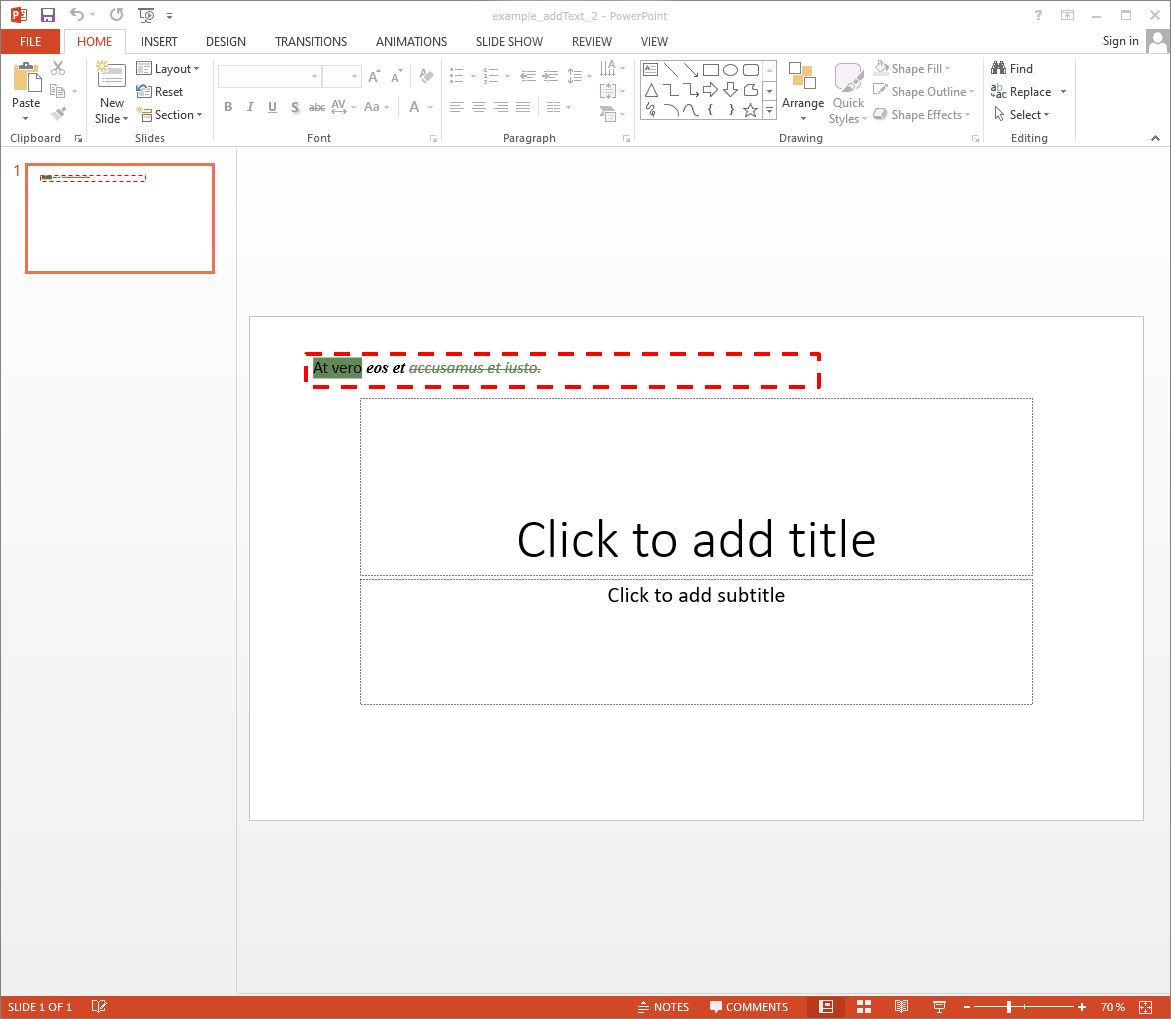1171x1019 pixels.
Task: Open the FILE tab
Action: [31, 42]
